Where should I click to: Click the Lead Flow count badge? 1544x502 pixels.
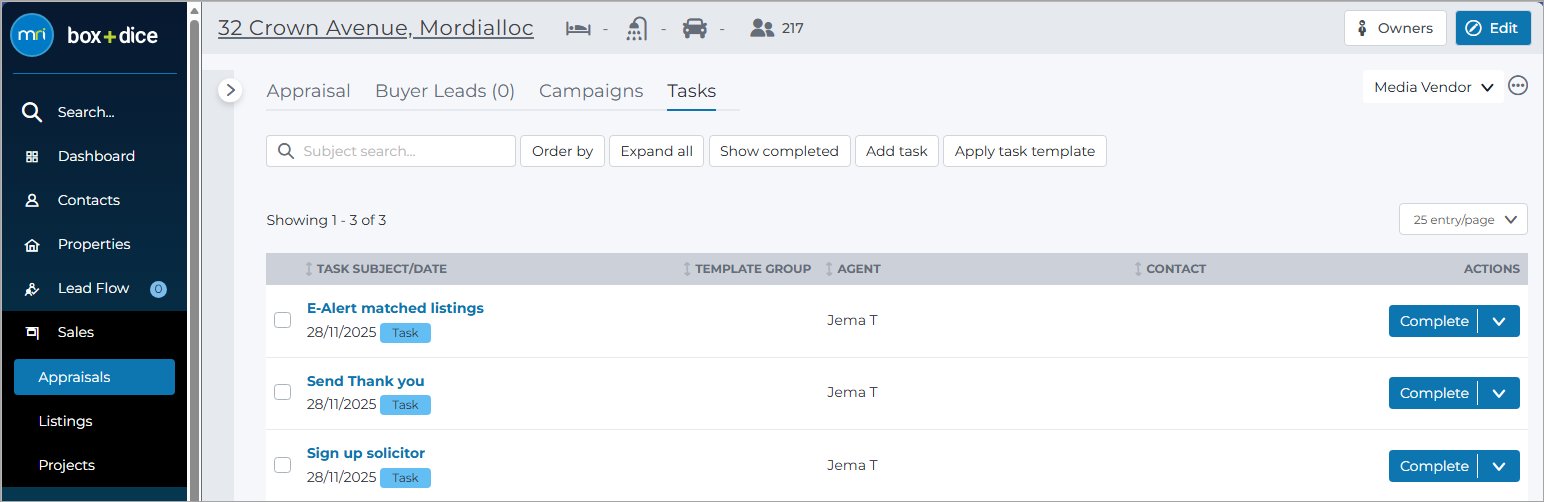coord(158,289)
